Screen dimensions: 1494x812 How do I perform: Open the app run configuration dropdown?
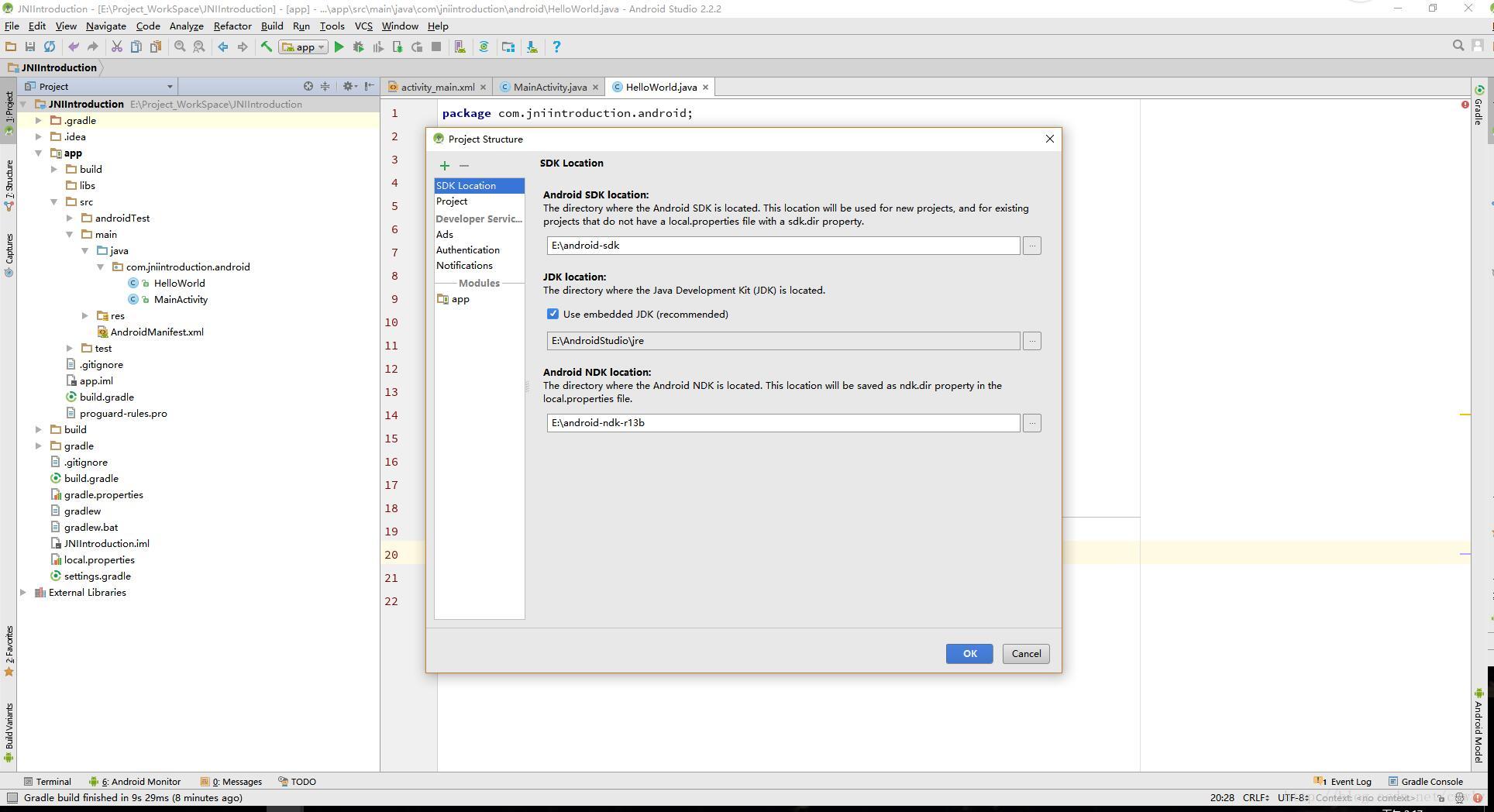coord(303,47)
